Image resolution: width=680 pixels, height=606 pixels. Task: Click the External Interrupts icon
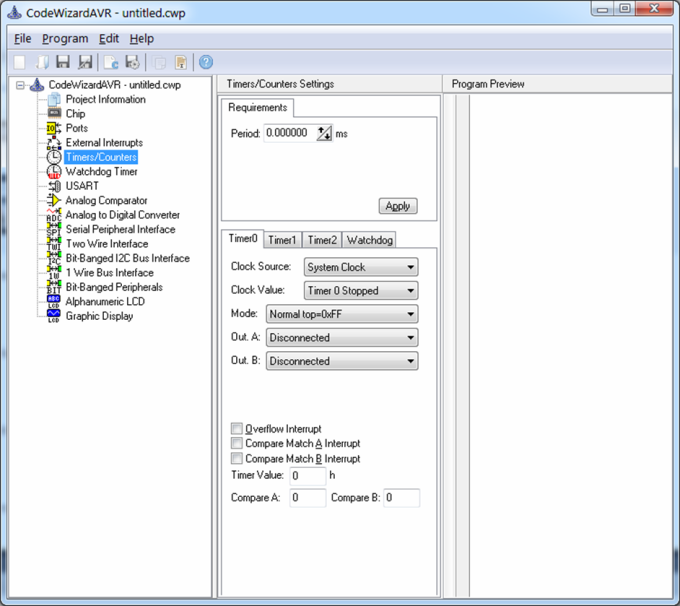(54, 143)
